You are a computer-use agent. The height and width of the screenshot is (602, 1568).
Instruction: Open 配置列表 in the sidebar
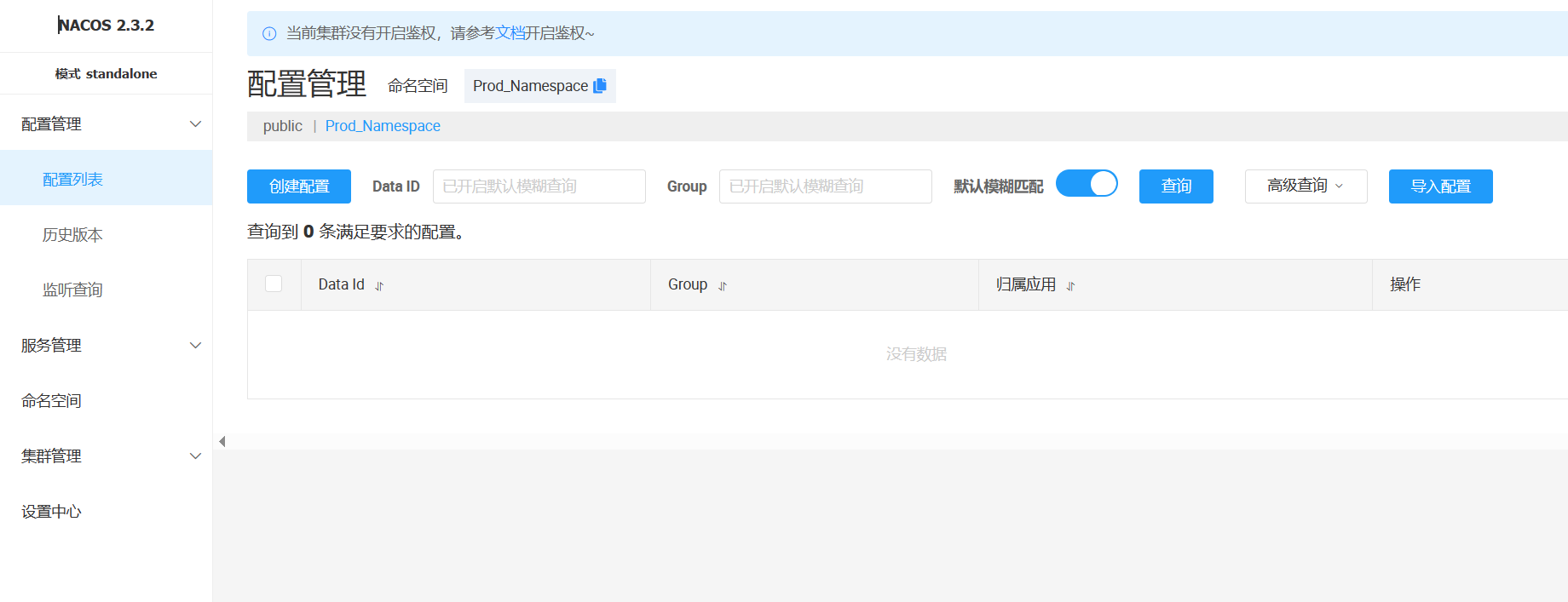point(106,178)
